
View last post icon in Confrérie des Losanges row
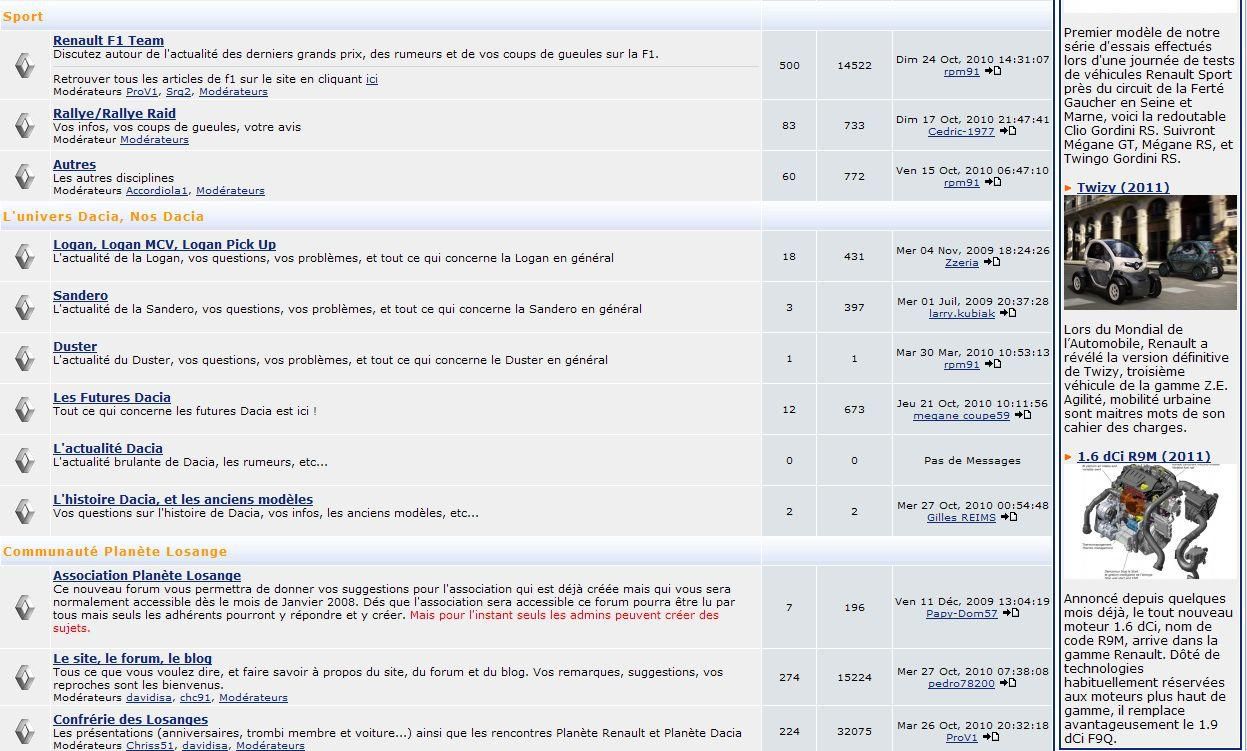pyautogui.click(x=990, y=737)
